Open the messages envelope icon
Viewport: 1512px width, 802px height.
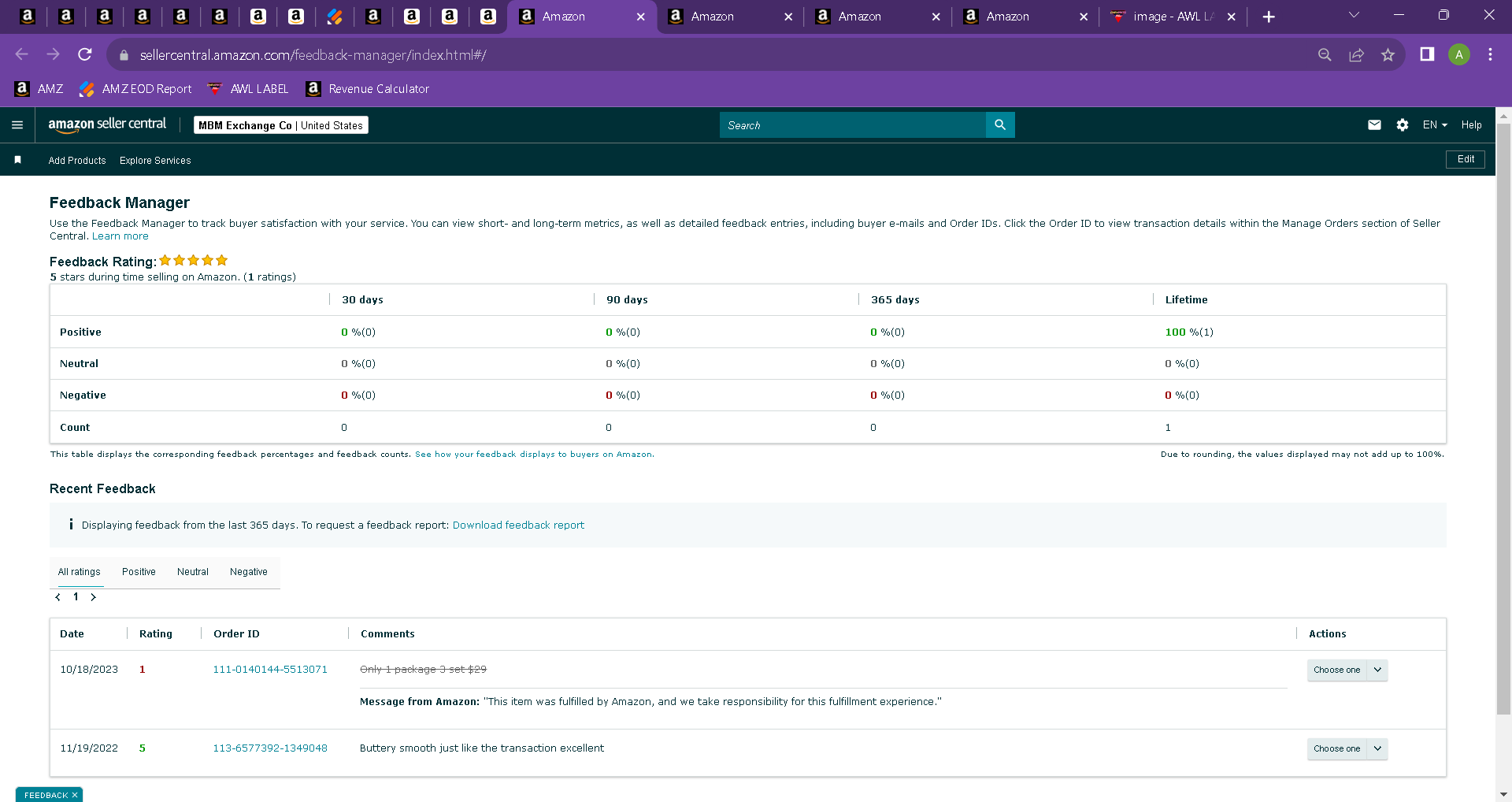[x=1374, y=124]
